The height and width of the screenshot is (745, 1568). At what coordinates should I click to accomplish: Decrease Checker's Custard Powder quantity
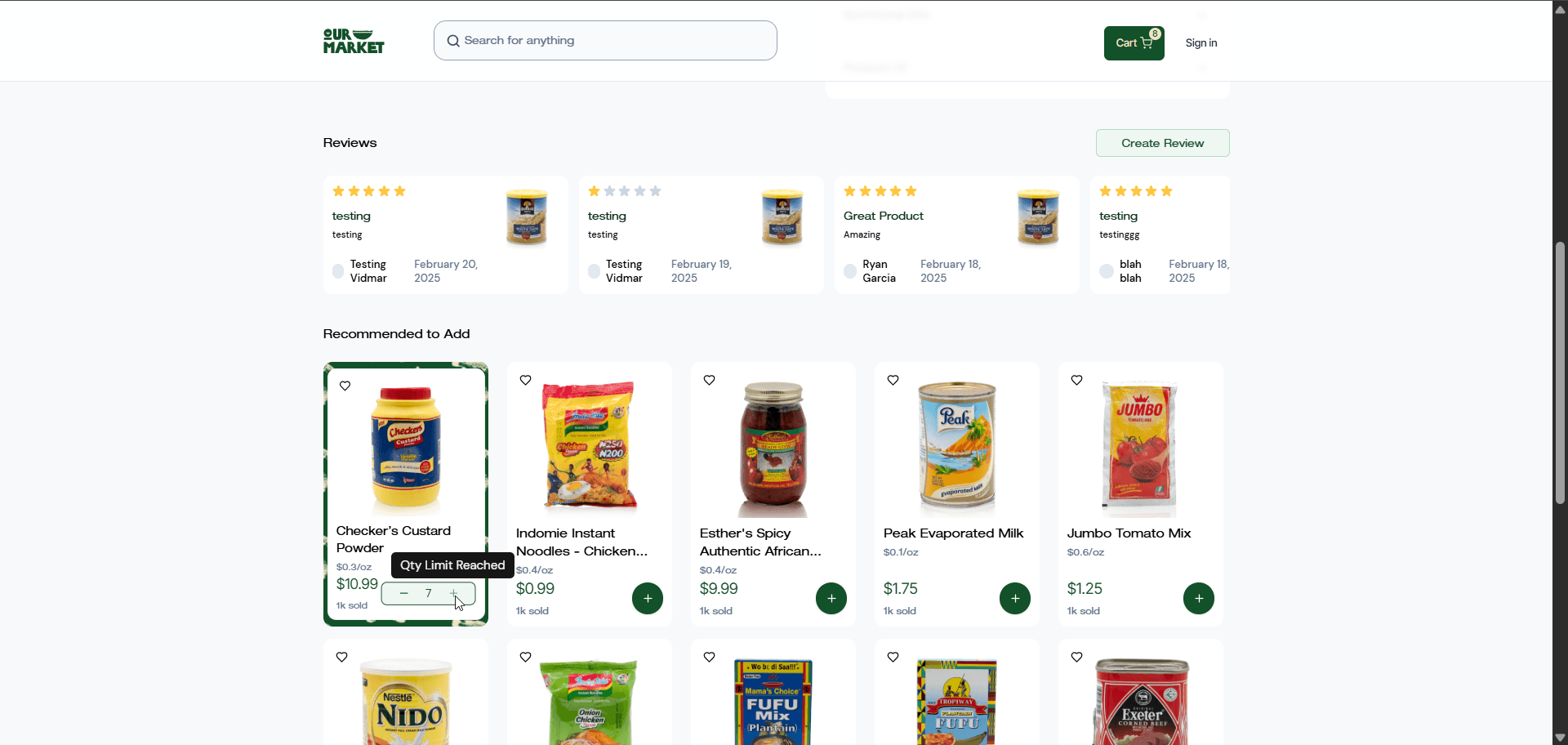pos(404,593)
